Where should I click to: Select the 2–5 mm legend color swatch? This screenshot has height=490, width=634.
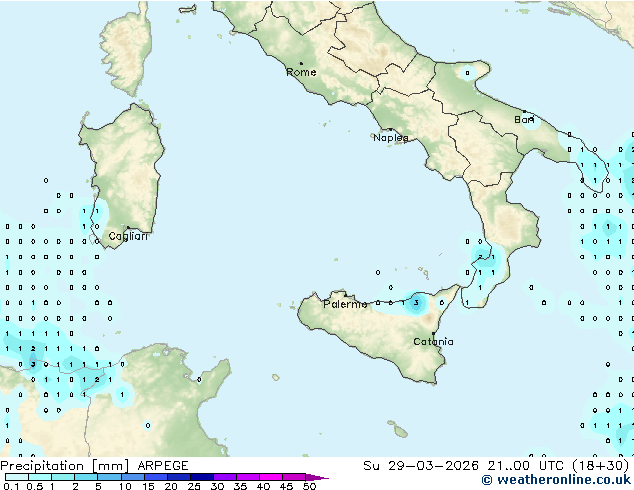coord(86,477)
